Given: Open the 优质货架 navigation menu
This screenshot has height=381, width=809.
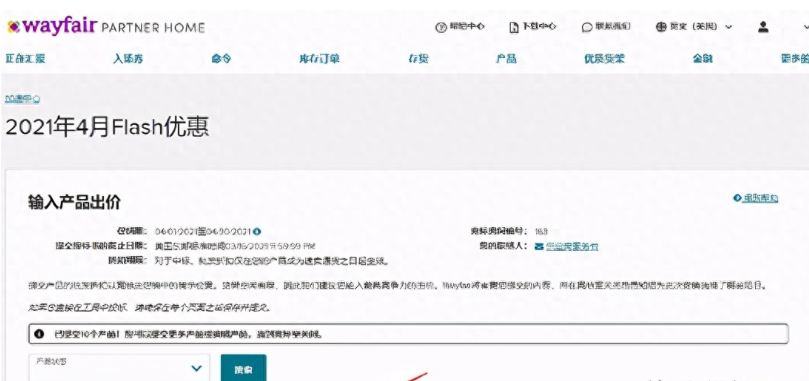Looking at the screenshot, I should click(604, 59).
